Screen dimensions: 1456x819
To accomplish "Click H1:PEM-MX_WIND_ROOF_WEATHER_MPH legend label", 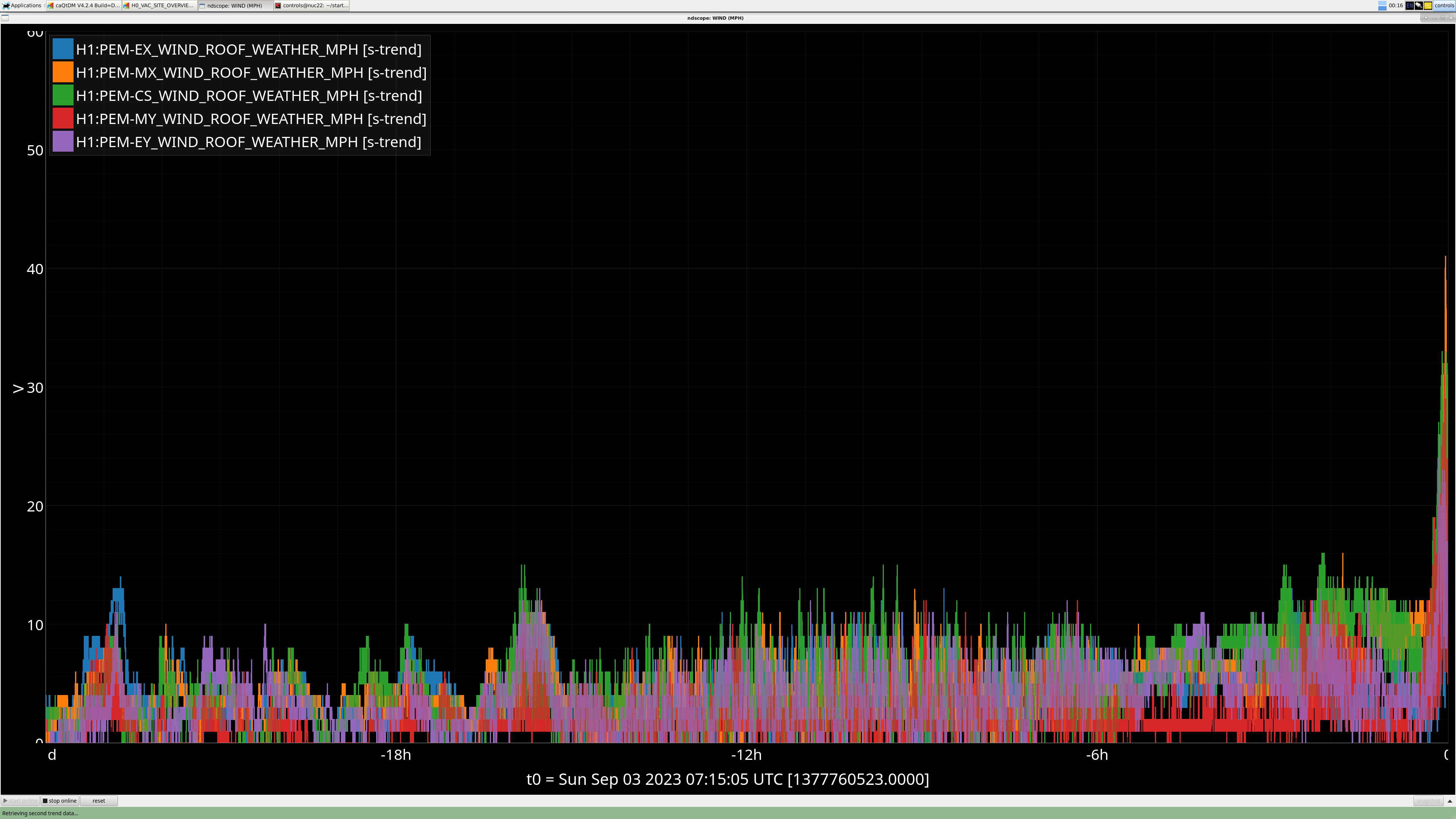I will coord(251,73).
